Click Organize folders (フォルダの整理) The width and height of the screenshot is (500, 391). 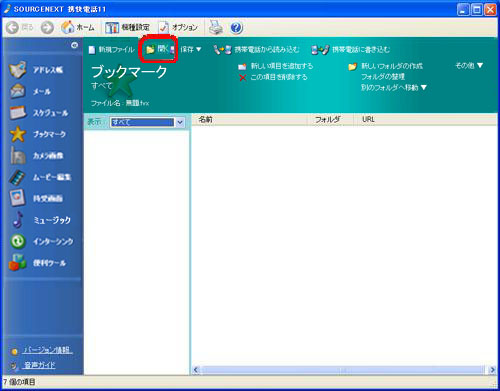[383, 77]
